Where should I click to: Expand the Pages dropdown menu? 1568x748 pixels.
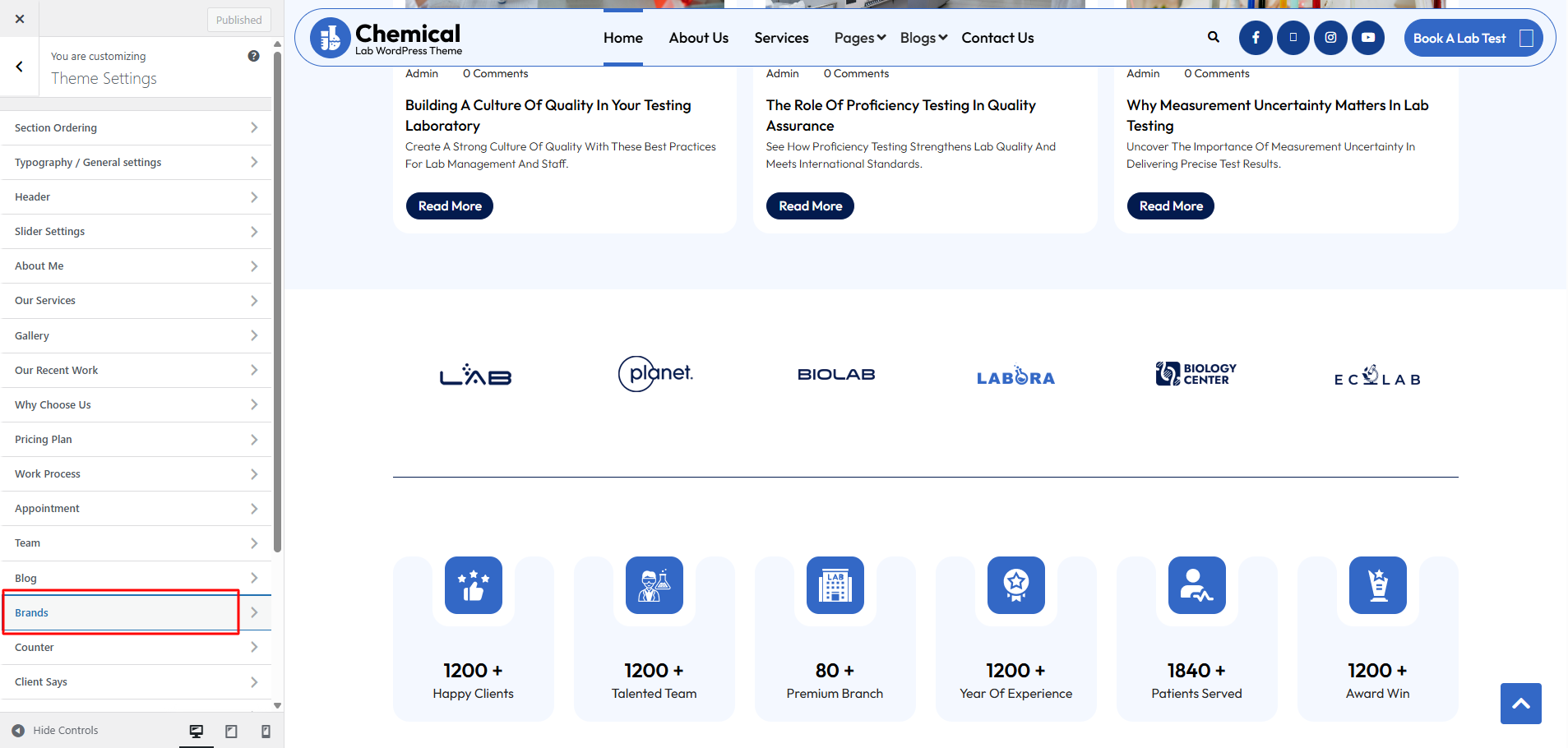tap(859, 38)
